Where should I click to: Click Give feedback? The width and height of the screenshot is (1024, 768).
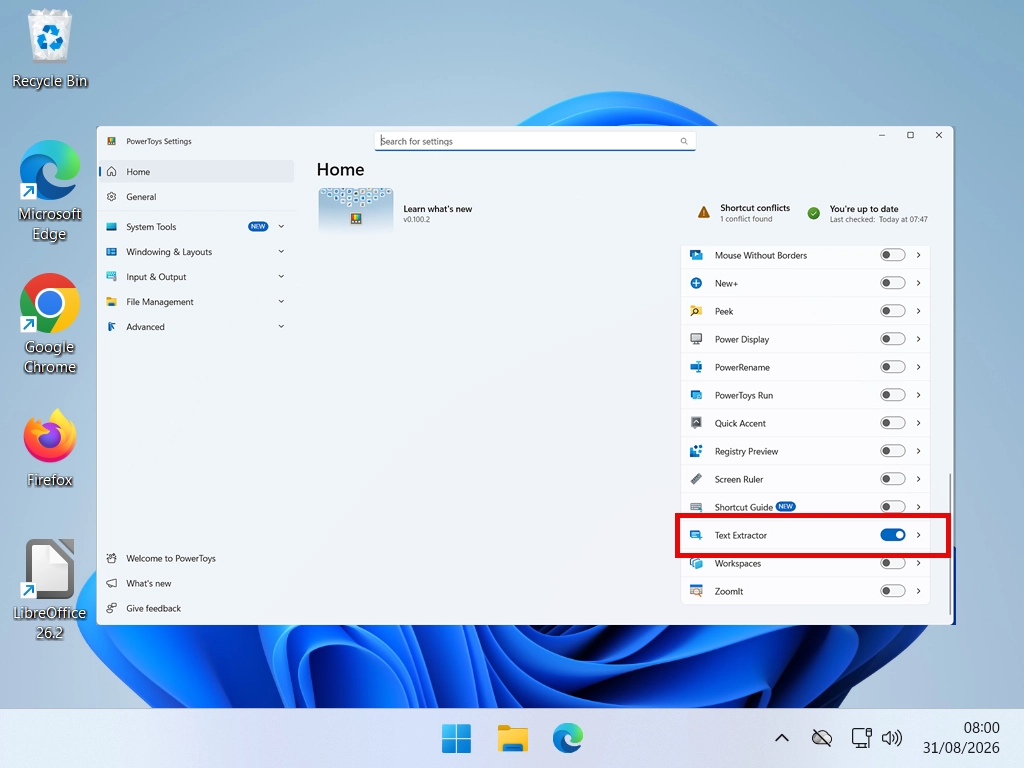[197, 609]
